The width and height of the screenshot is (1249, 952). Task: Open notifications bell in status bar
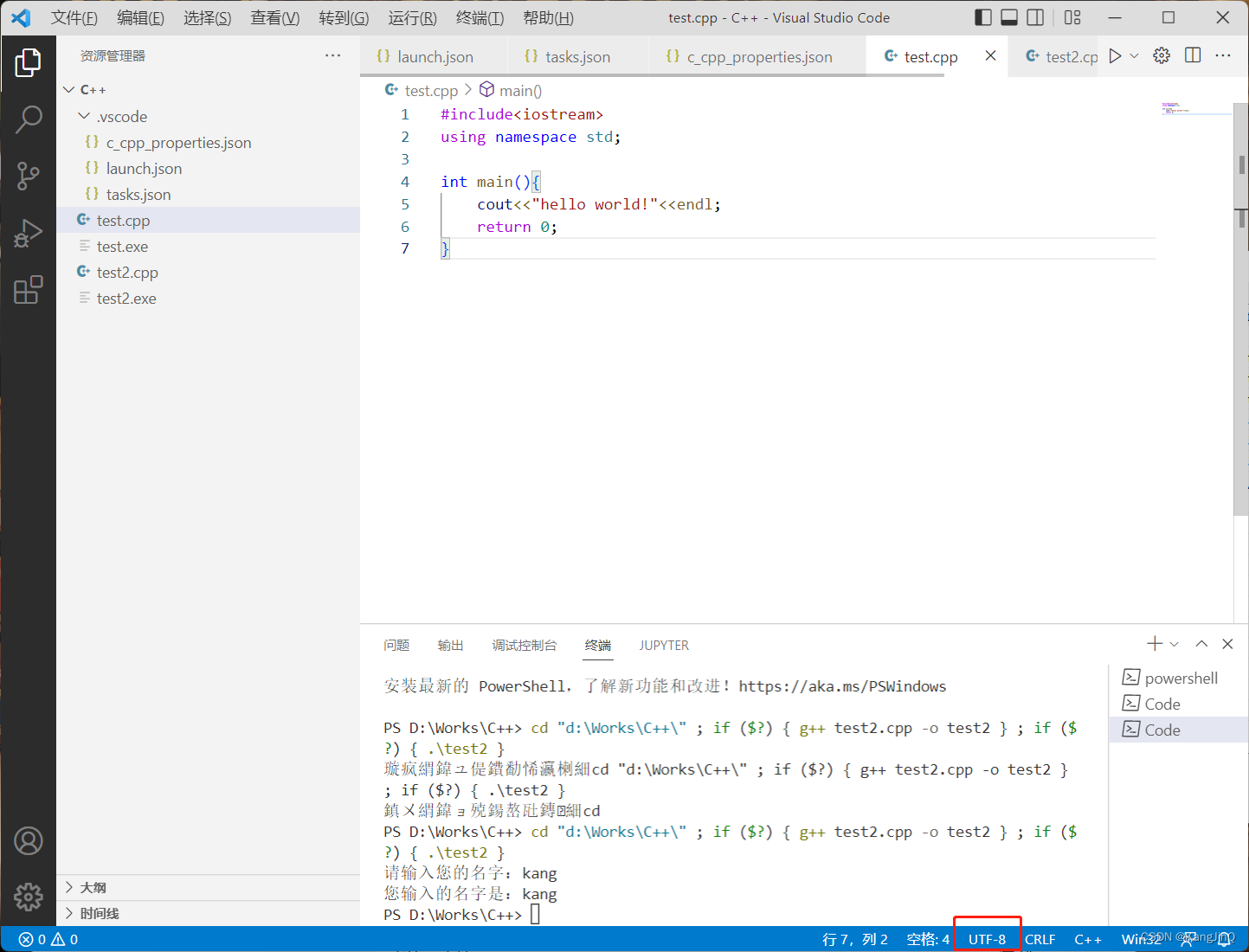1225,940
